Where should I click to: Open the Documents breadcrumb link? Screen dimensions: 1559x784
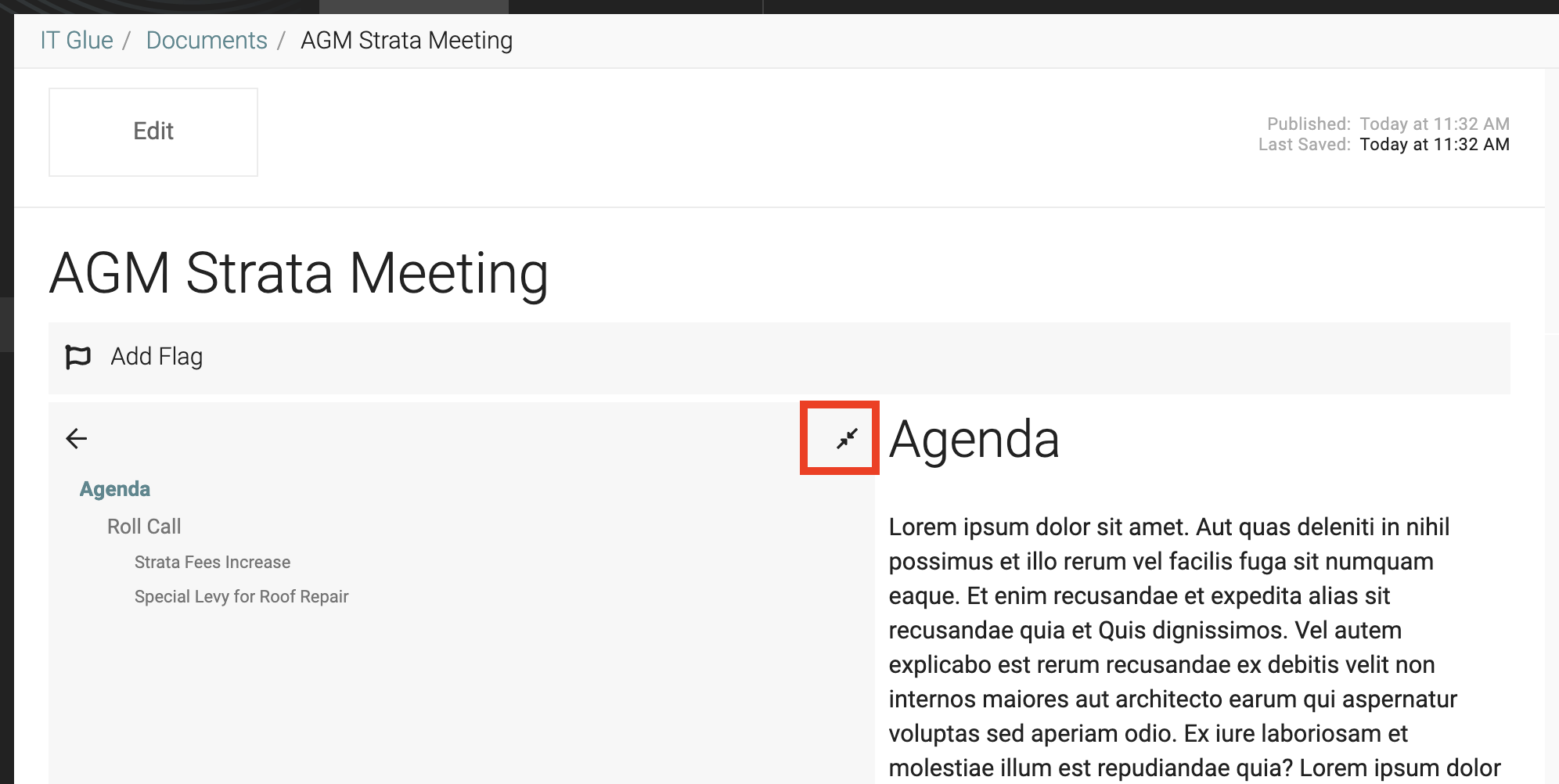(x=207, y=41)
